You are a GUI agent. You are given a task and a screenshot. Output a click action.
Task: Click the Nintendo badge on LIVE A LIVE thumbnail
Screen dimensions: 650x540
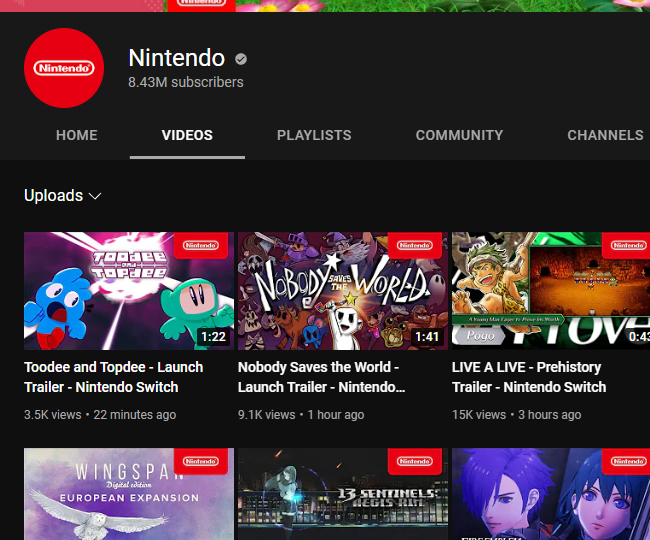[x=626, y=245]
